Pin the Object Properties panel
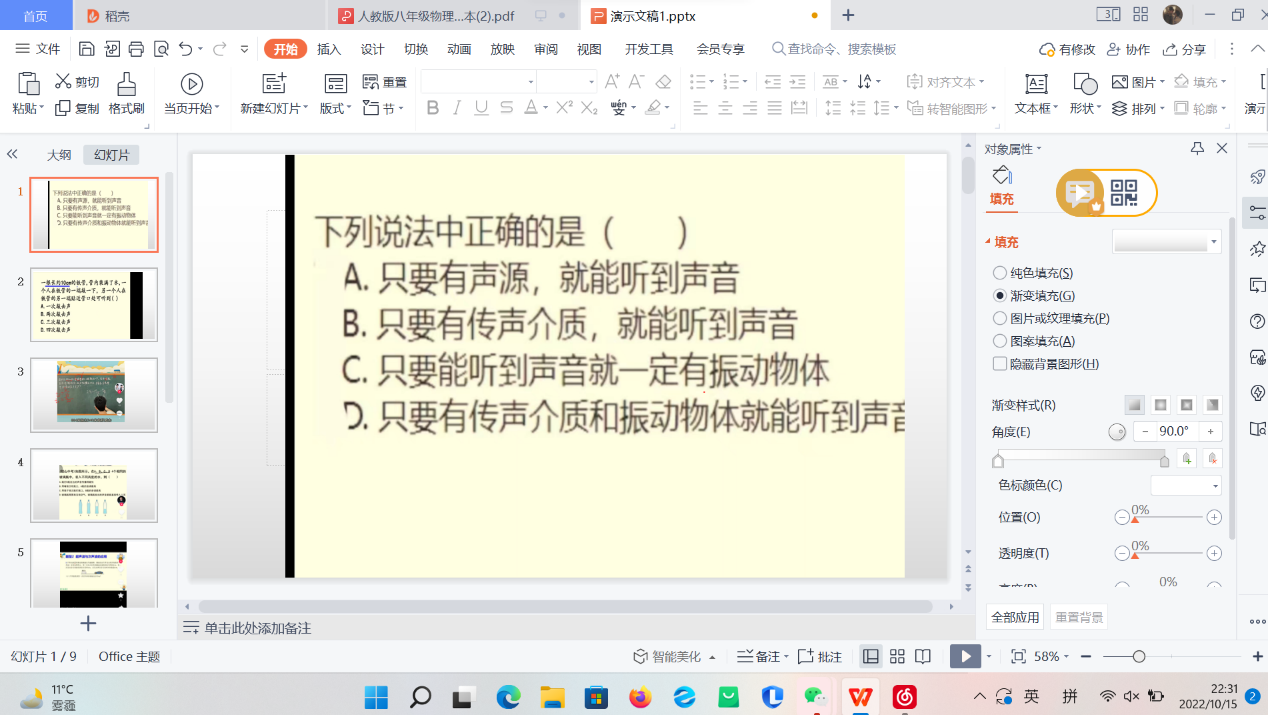 1197,149
